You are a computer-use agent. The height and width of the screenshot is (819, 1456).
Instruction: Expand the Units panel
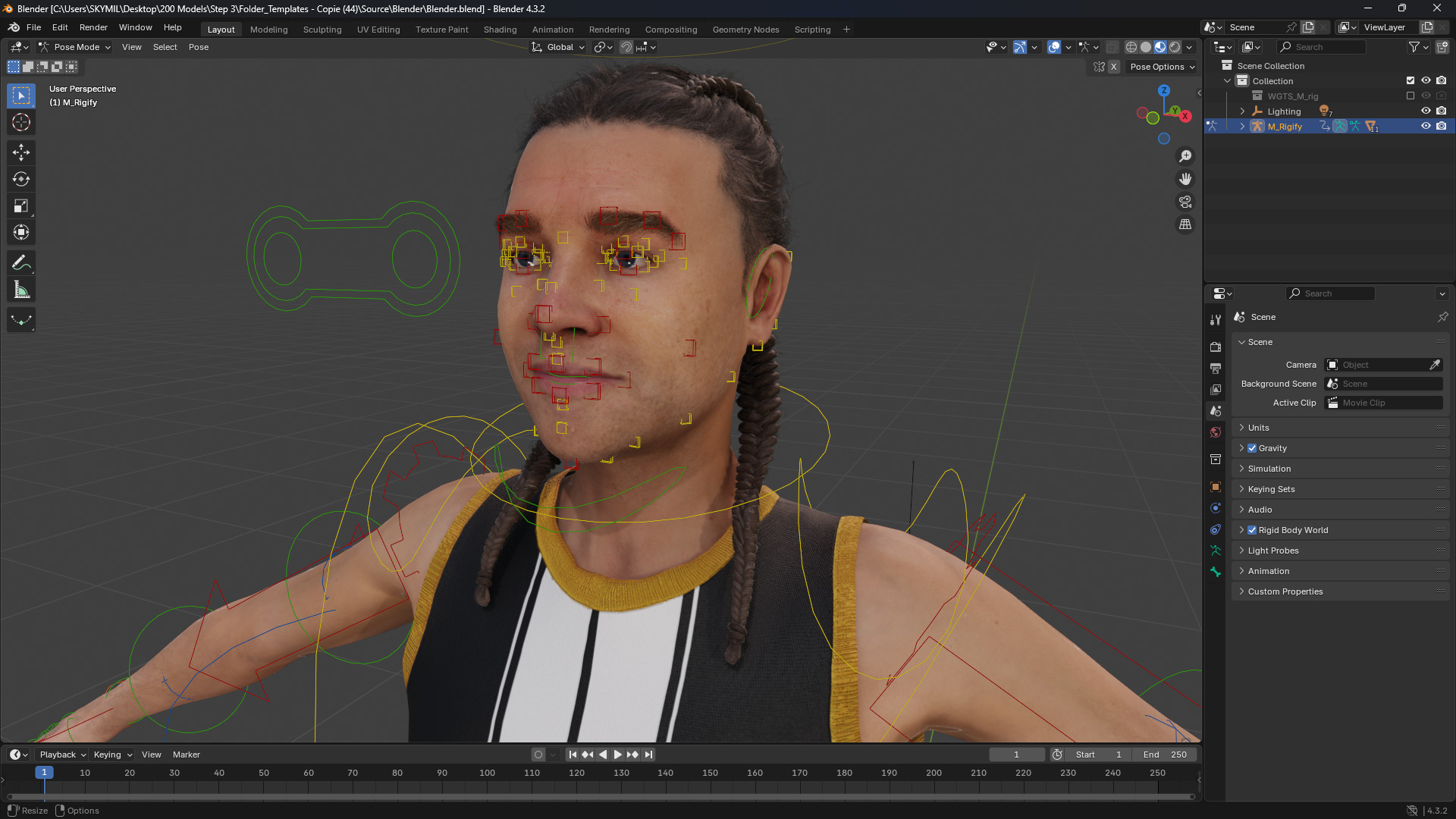click(x=1259, y=428)
